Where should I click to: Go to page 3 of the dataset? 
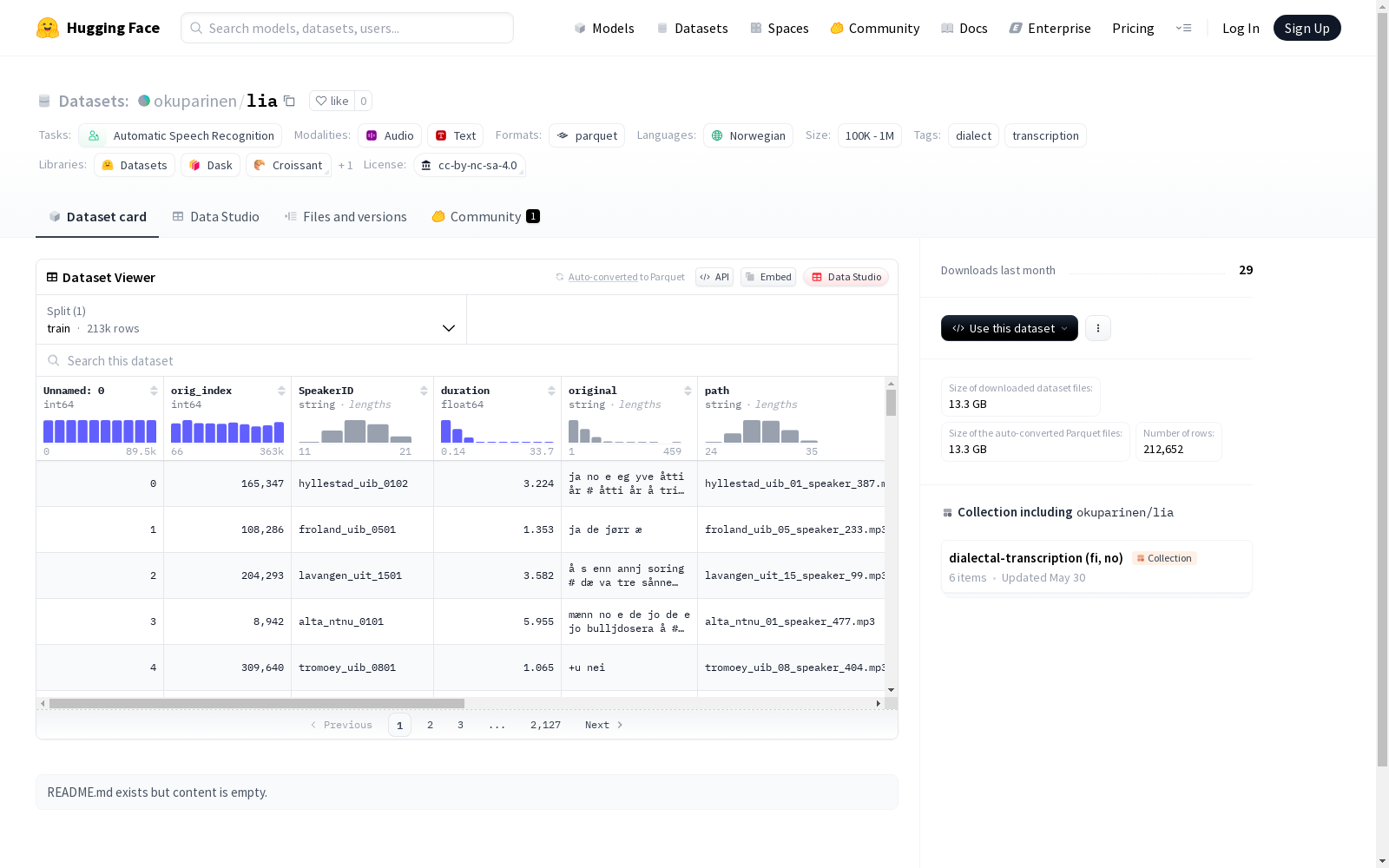460,725
